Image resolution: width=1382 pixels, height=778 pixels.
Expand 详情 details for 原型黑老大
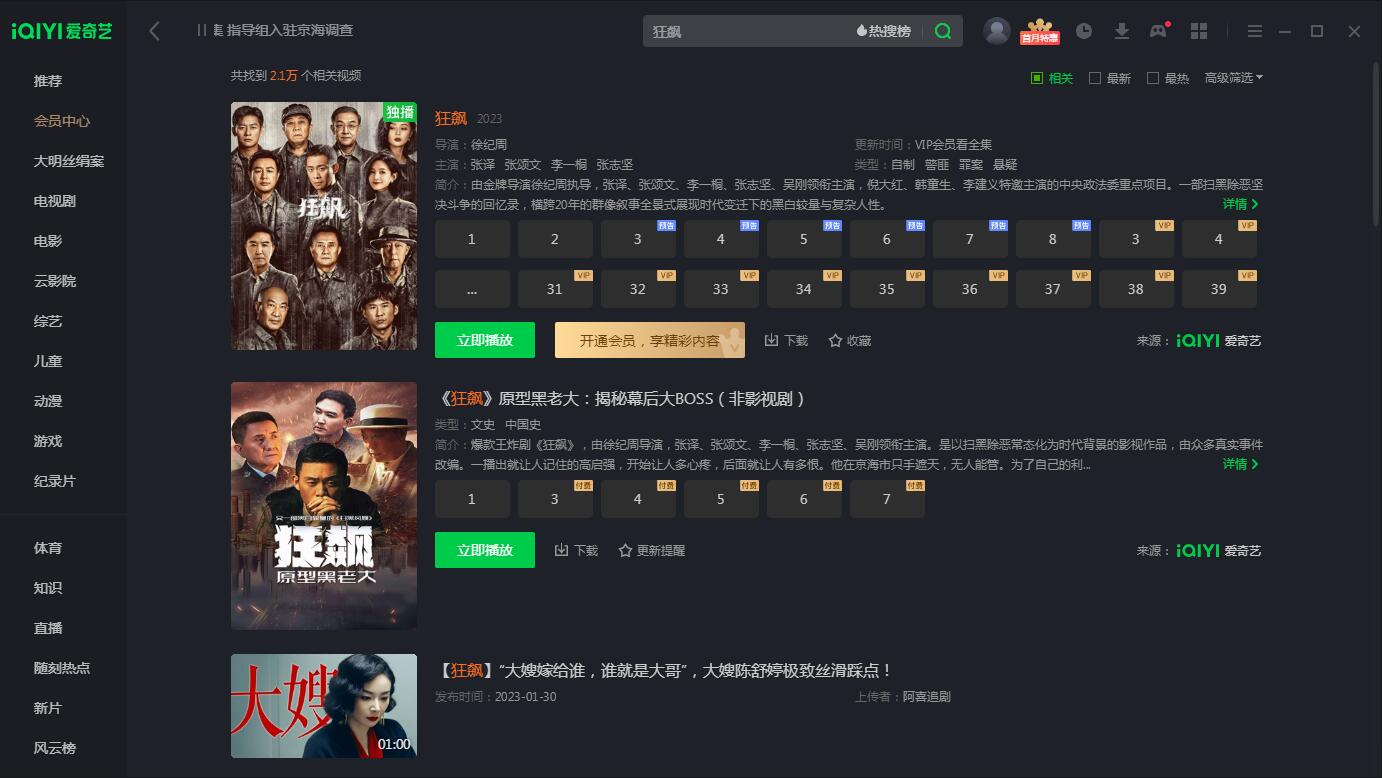(1241, 464)
